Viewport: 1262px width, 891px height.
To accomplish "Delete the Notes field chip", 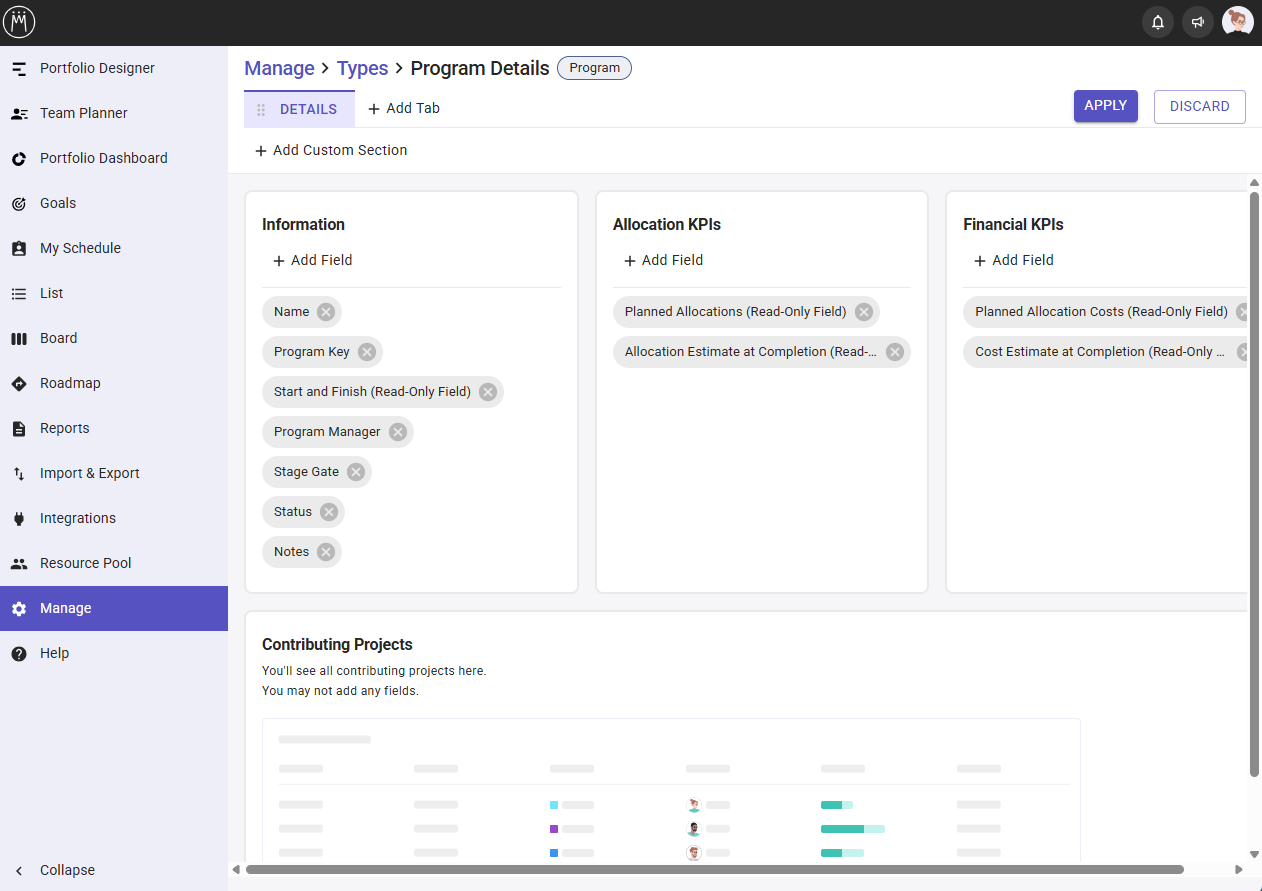I will click(326, 552).
